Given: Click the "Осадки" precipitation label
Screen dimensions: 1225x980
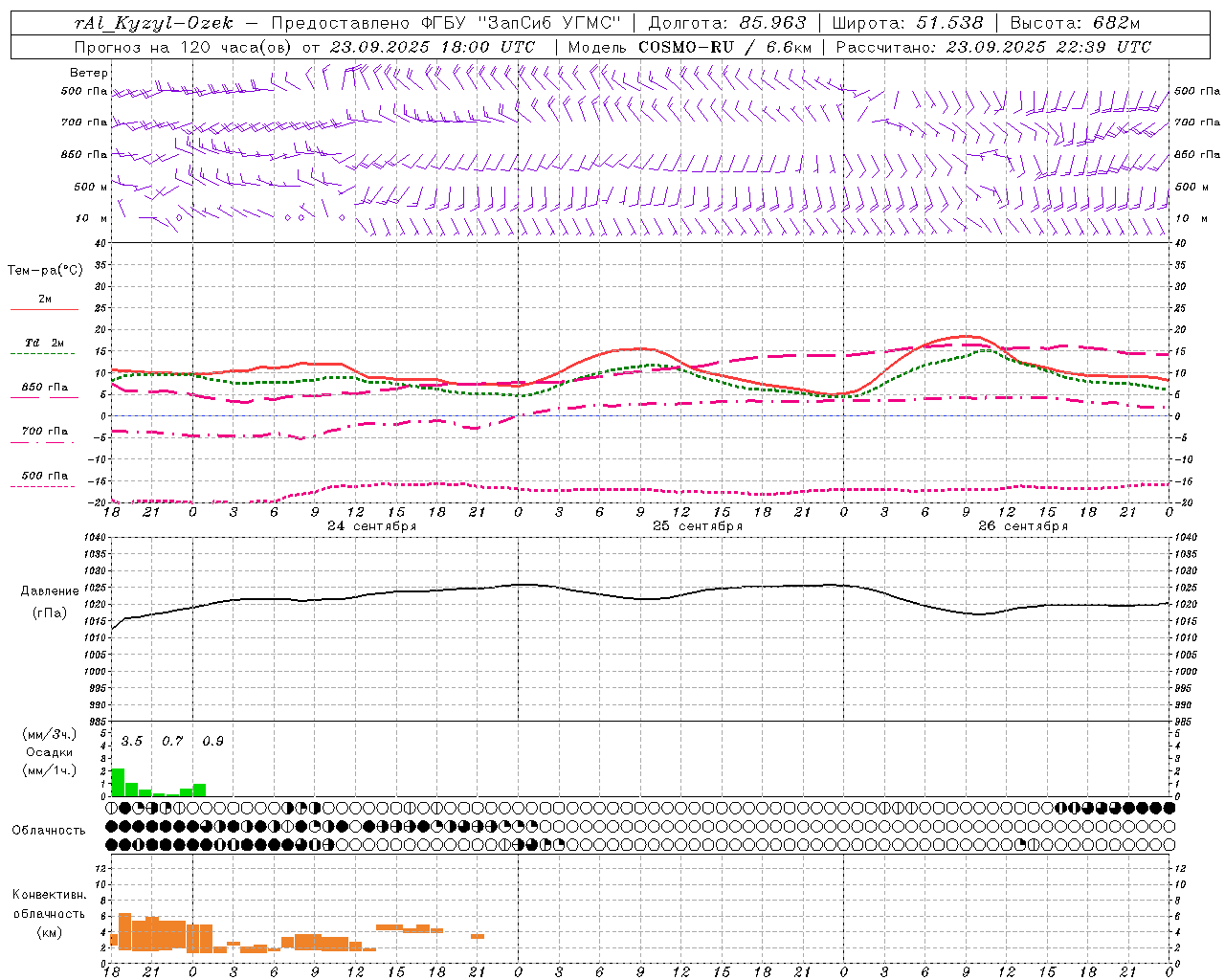Looking at the screenshot, I should (x=49, y=752).
